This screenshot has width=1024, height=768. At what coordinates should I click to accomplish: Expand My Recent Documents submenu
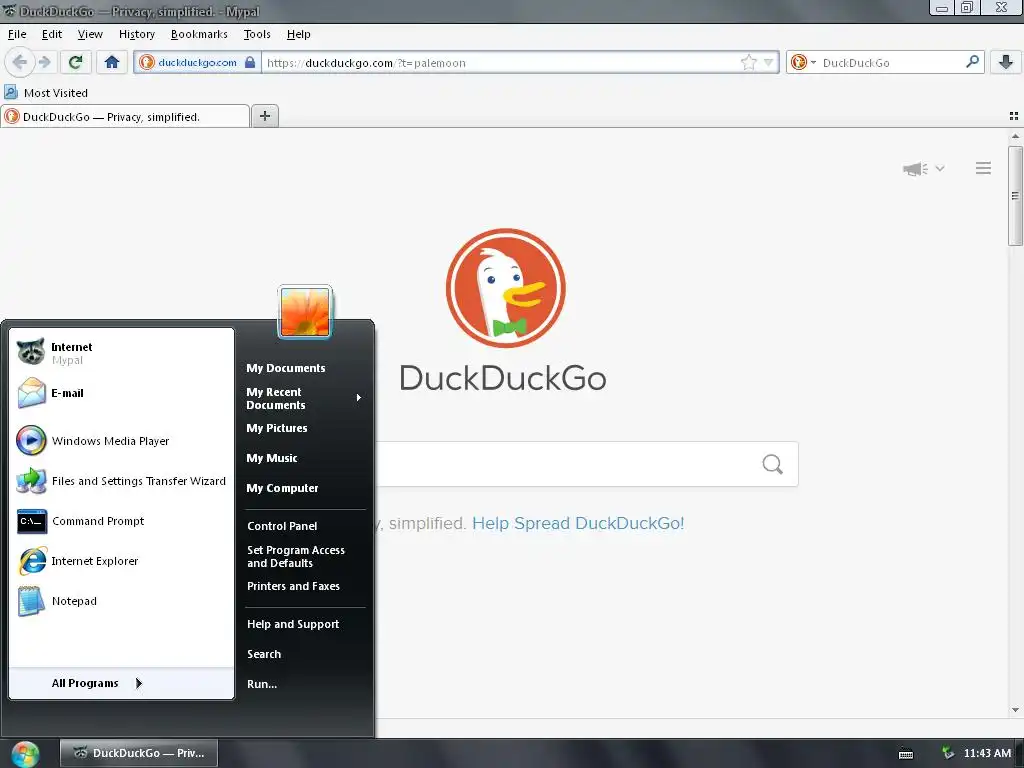pyautogui.click(x=304, y=398)
